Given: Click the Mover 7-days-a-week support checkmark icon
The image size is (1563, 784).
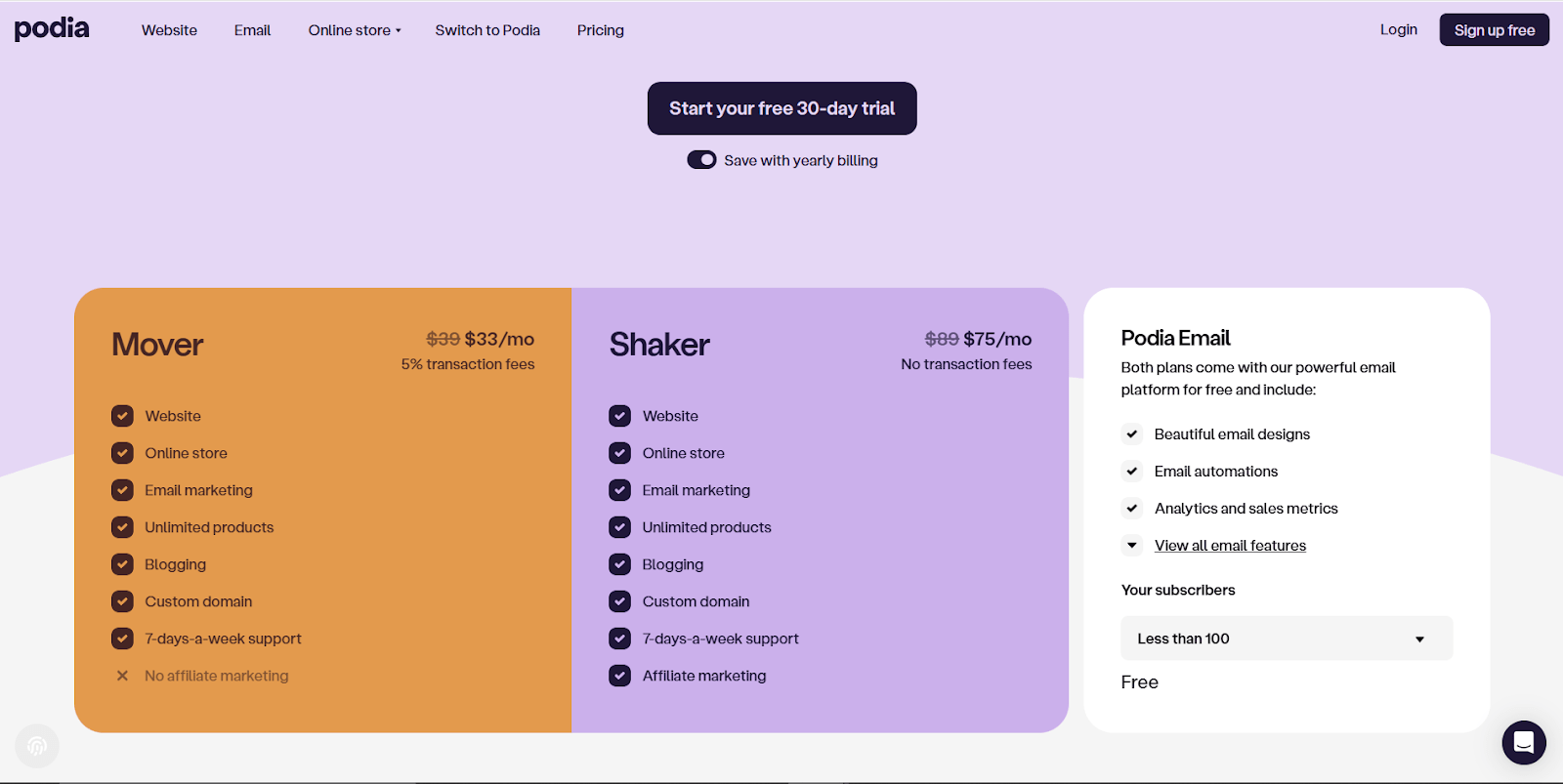Looking at the screenshot, I should point(122,639).
